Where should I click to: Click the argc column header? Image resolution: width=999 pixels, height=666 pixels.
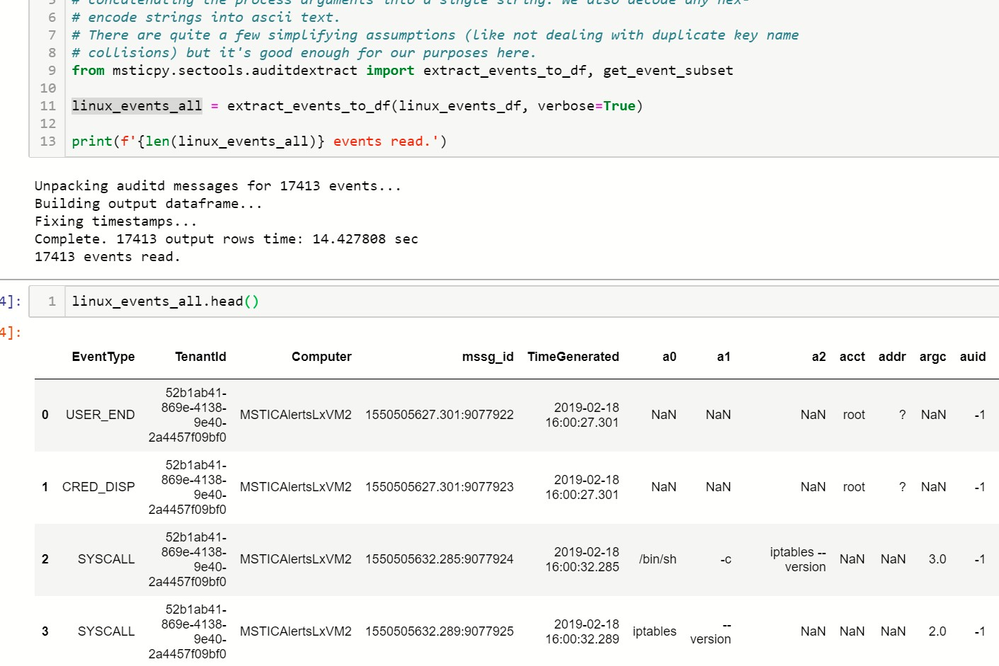[933, 357]
